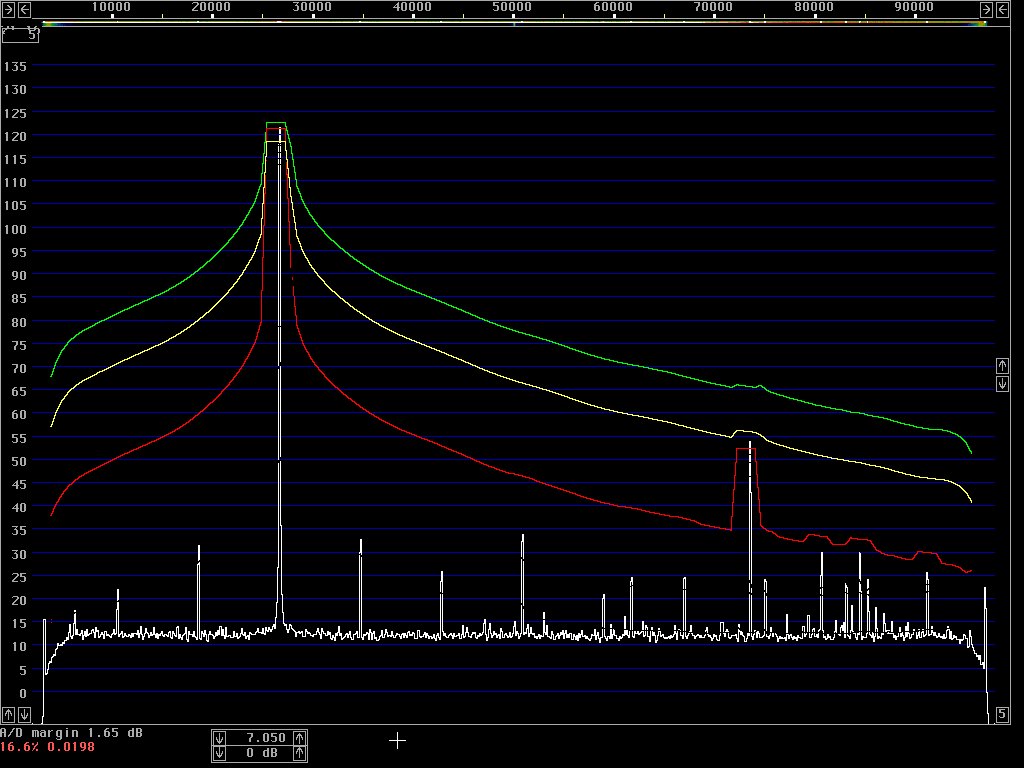
Task: Click the 10000 frequency scale label
Action: (x=111, y=7)
